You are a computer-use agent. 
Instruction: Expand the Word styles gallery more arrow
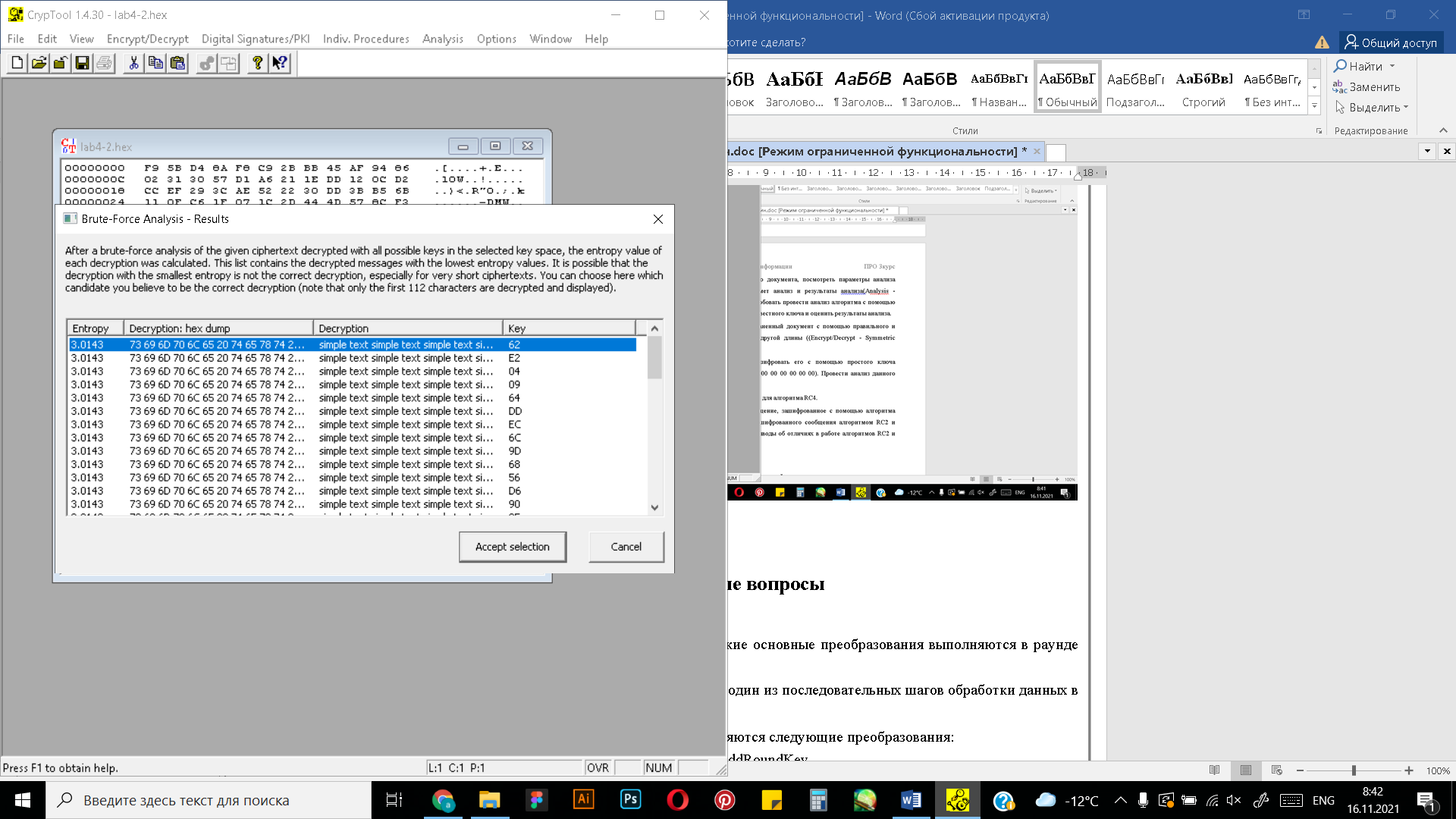tap(1315, 105)
